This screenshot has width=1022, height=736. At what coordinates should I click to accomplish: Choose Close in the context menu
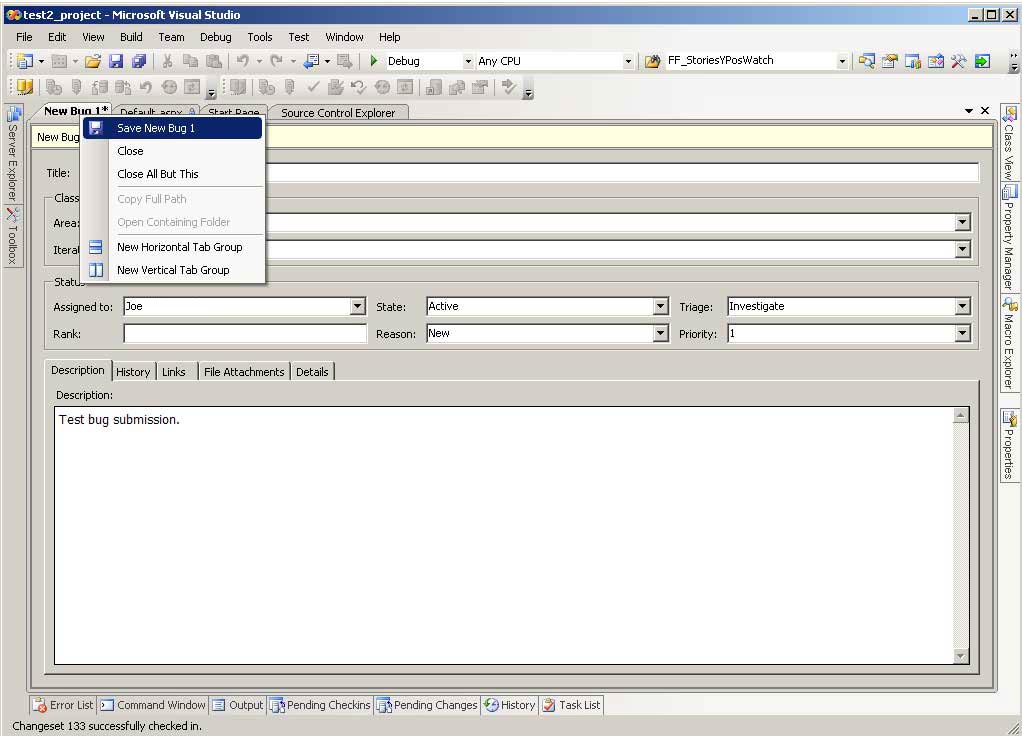[173, 151]
